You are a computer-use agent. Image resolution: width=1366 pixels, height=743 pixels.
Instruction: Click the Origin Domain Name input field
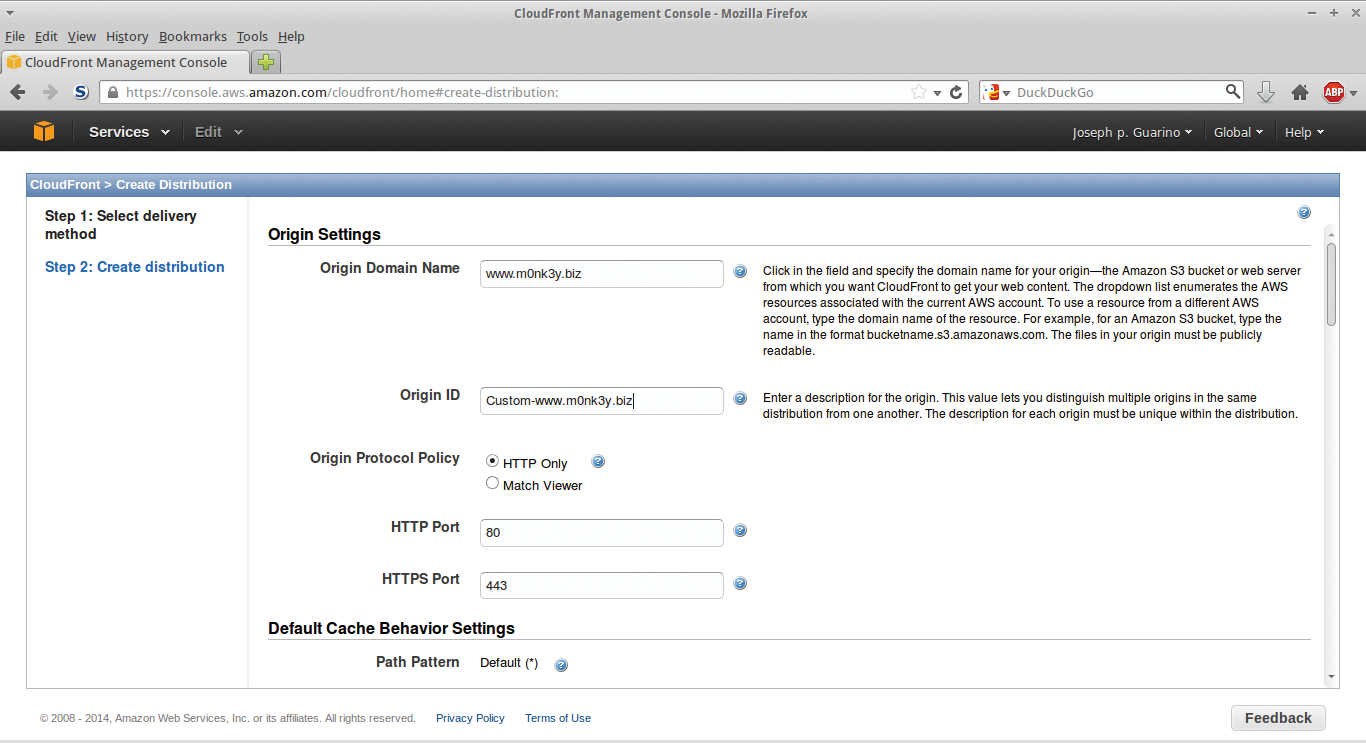(602, 274)
